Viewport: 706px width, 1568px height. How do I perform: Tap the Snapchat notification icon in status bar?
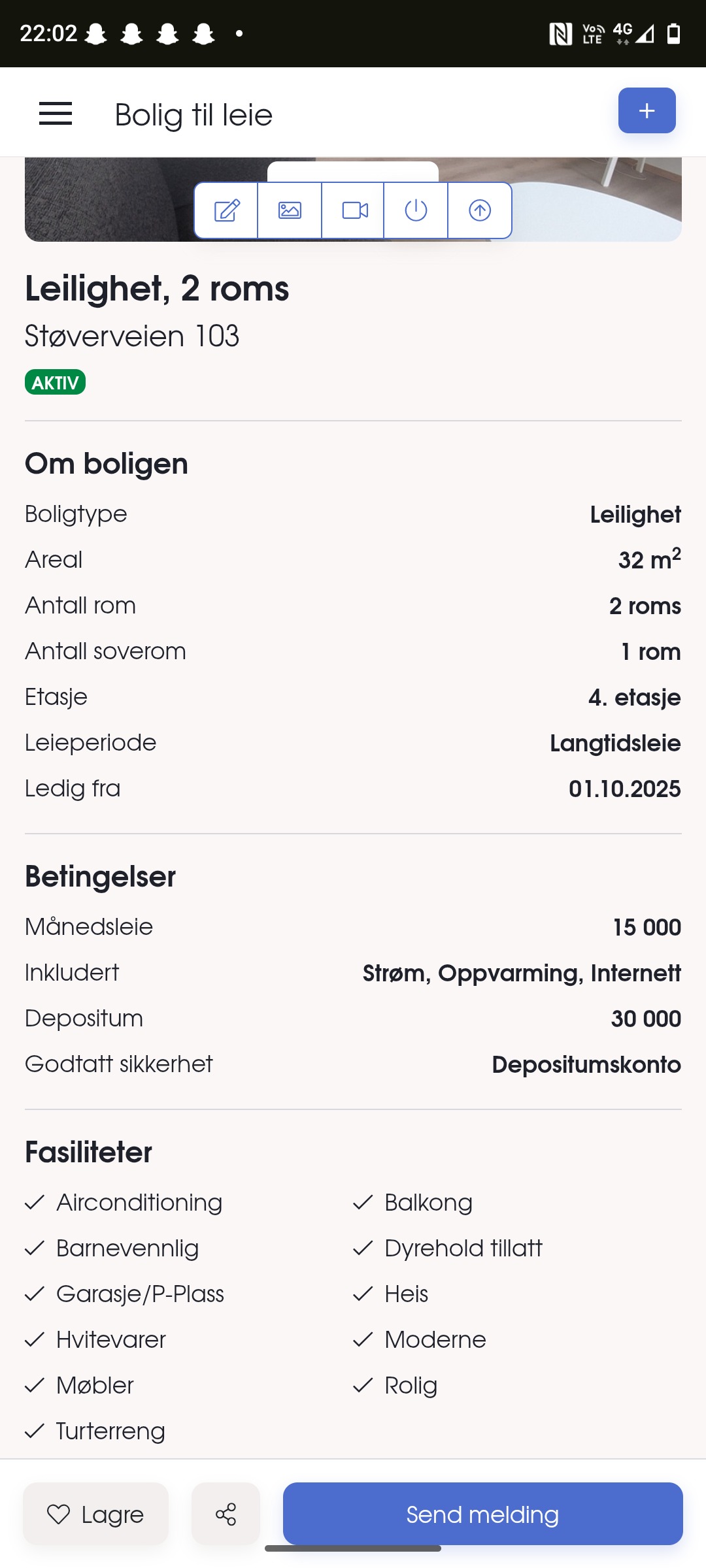coord(96,33)
